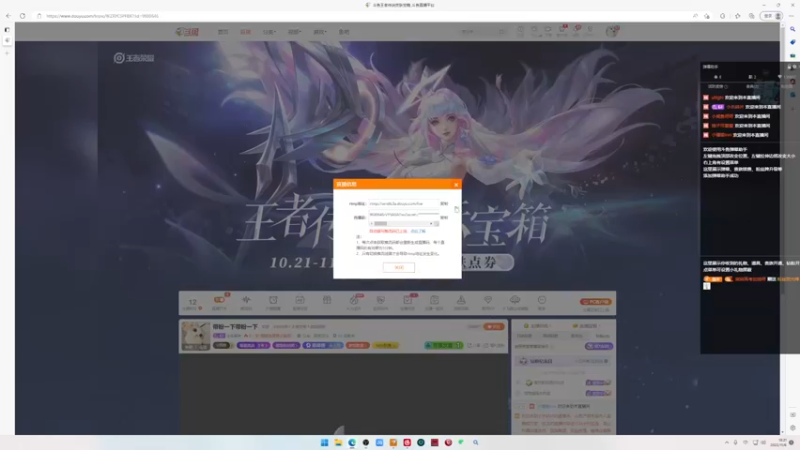Click the cloud icon in streamer toolbar

click(x=515, y=301)
